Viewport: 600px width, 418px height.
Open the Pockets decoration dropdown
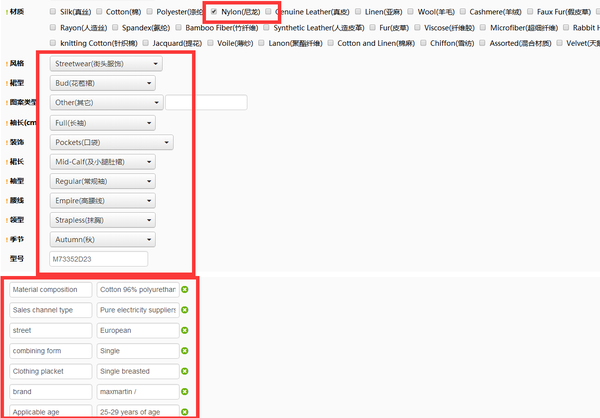coord(111,142)
